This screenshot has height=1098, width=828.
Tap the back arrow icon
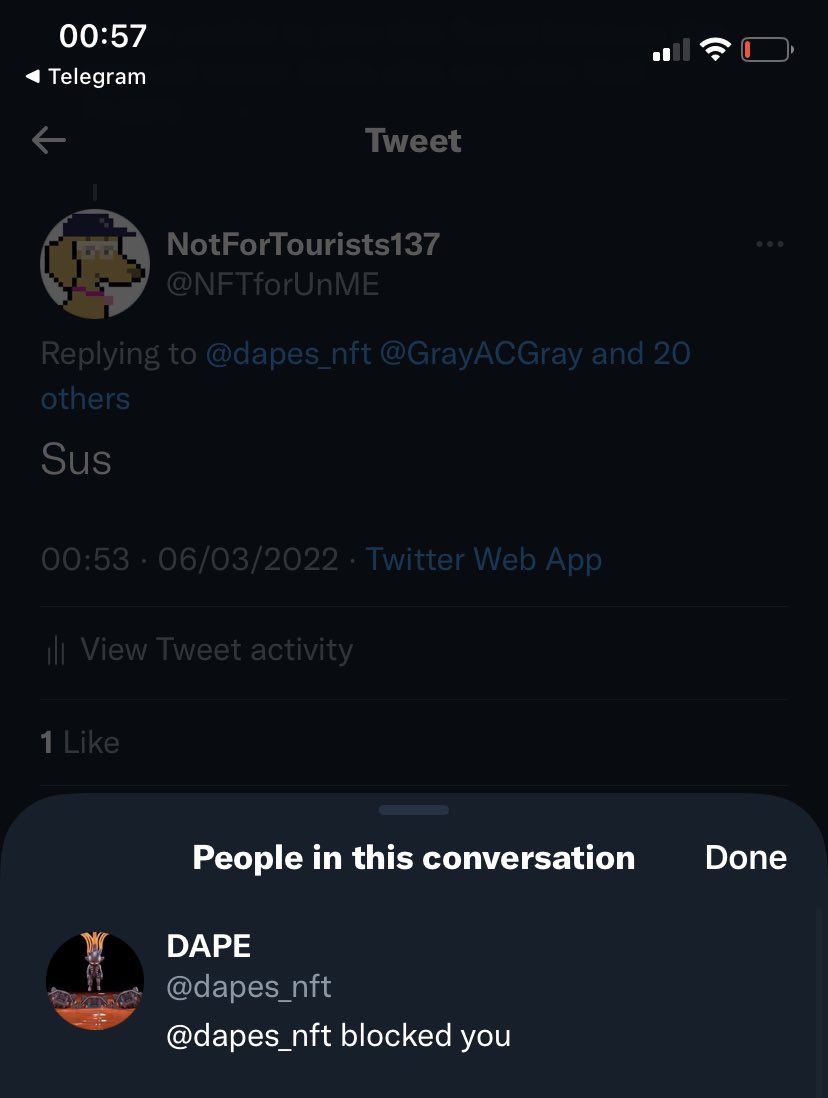tap(49, 140)
